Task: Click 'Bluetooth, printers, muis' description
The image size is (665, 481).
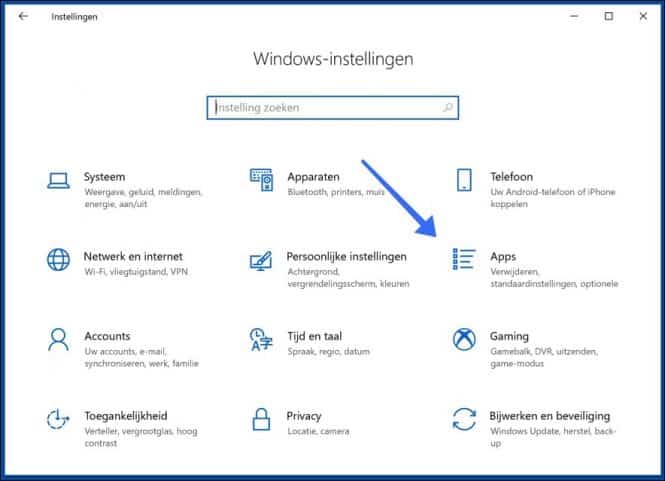Action: (x=335, y=192)
